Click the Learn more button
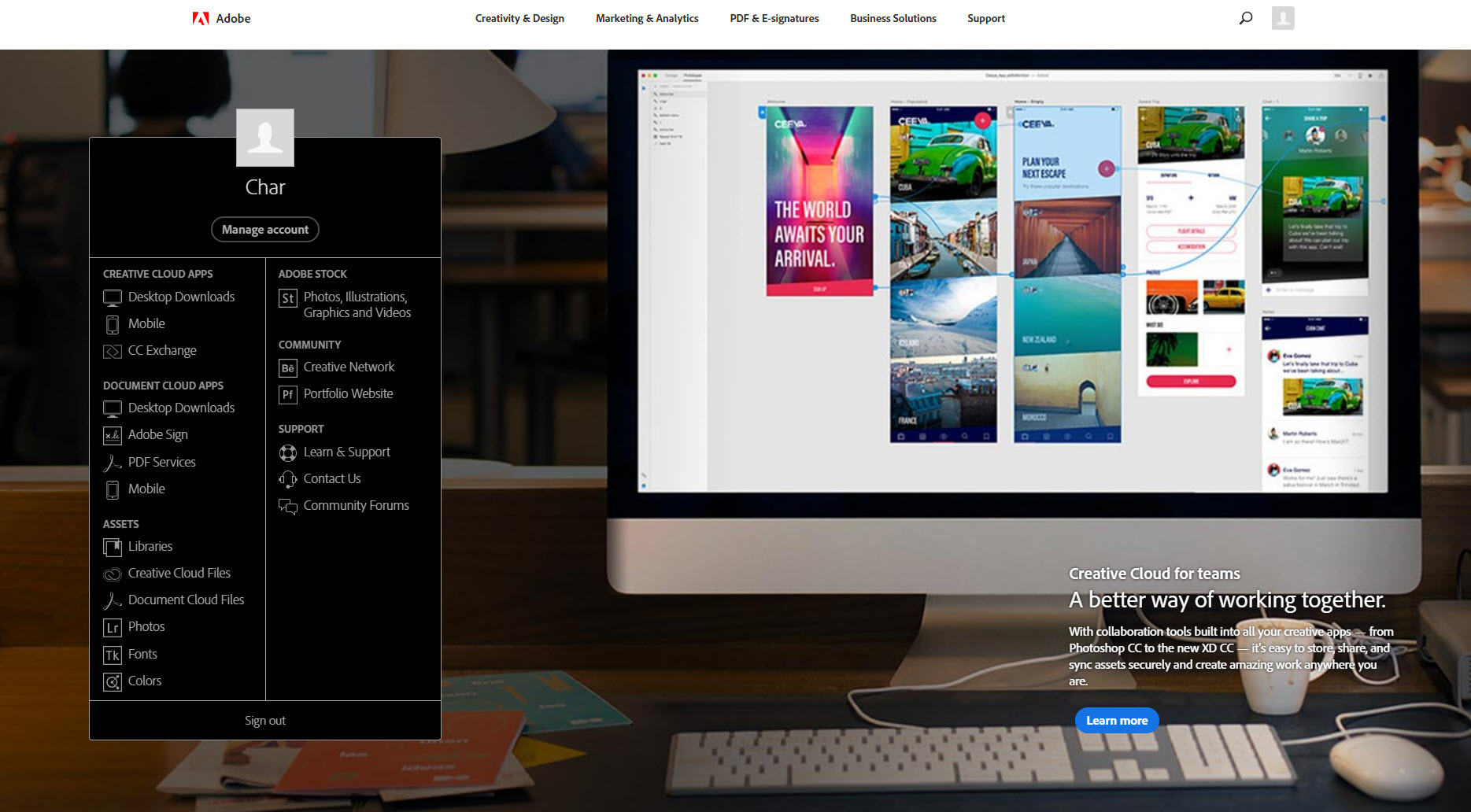This screenshot has width=1471, height=812. (1116, 721)
